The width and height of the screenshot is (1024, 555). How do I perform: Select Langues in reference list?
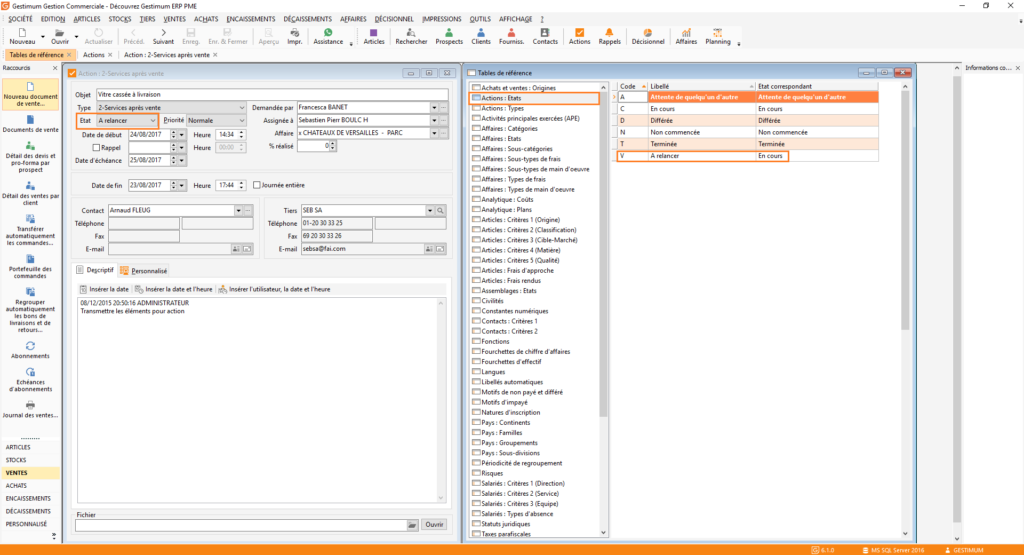[492, 372]
